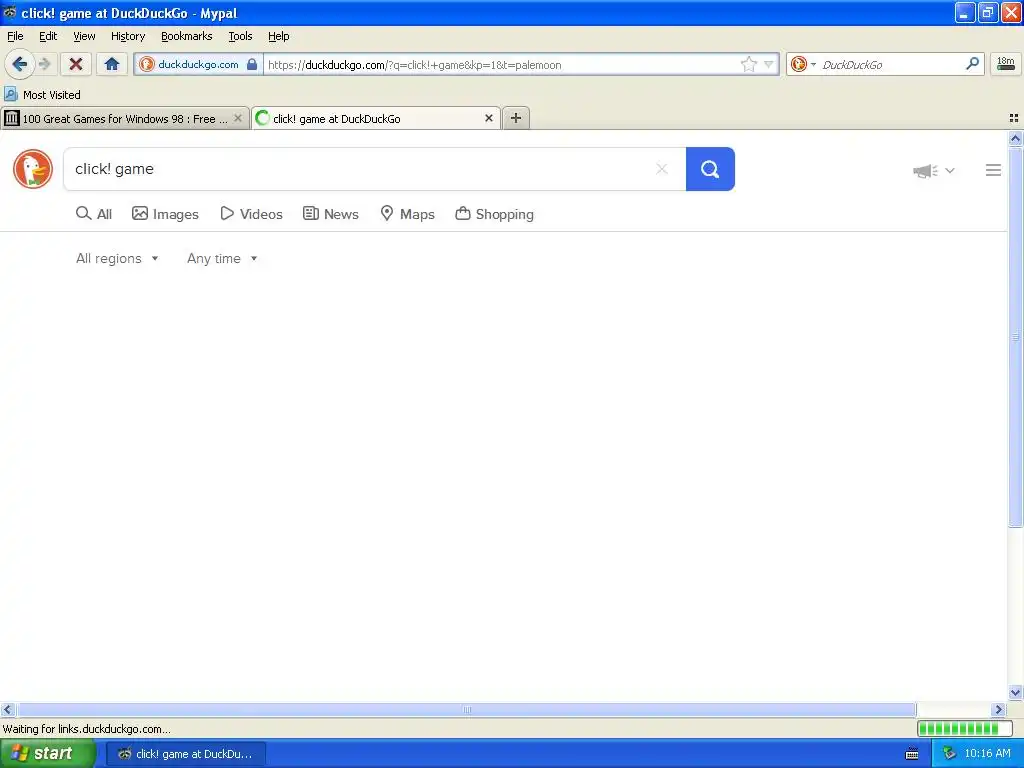Clear the search query with the X
1024x768 pixels.
(x=662, y=169)
